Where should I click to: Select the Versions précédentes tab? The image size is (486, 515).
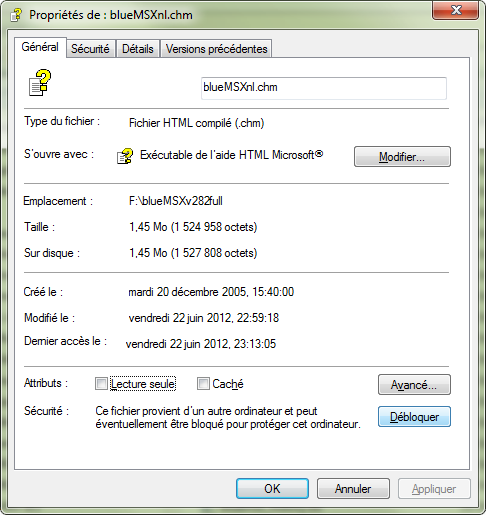coord(216,49)
